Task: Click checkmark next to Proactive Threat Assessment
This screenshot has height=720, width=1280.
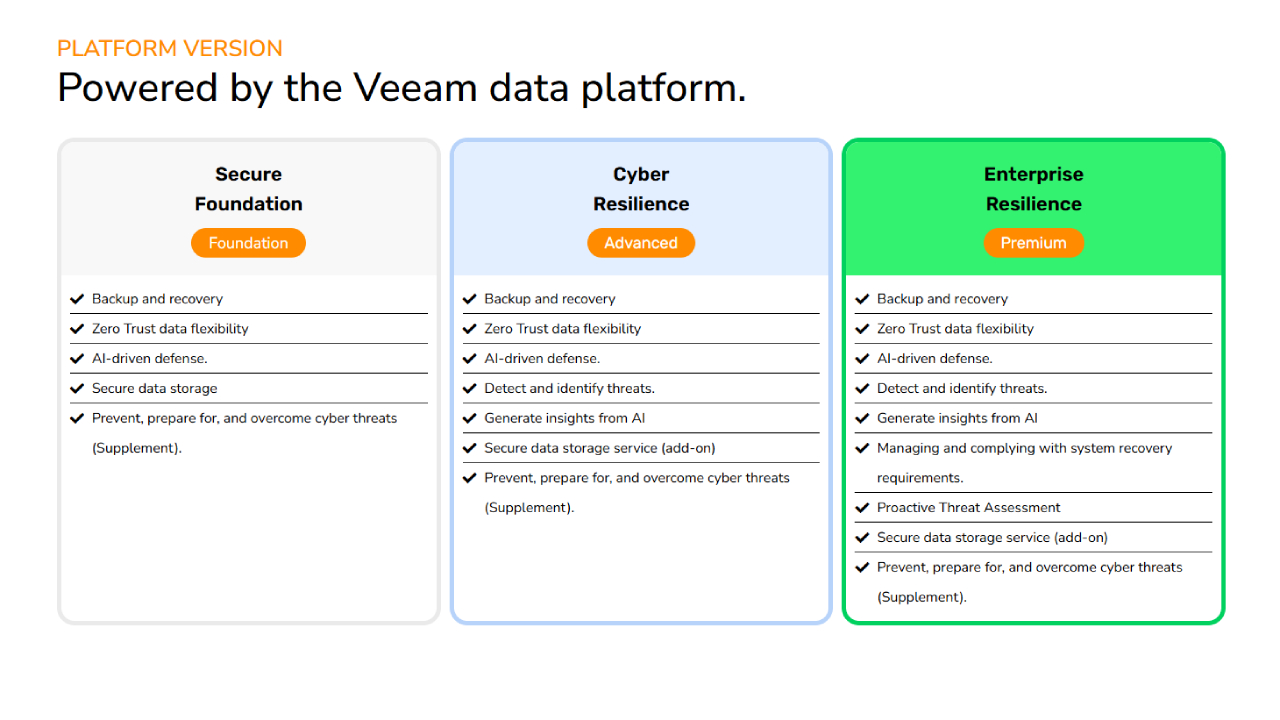Action: coord(862,508)
